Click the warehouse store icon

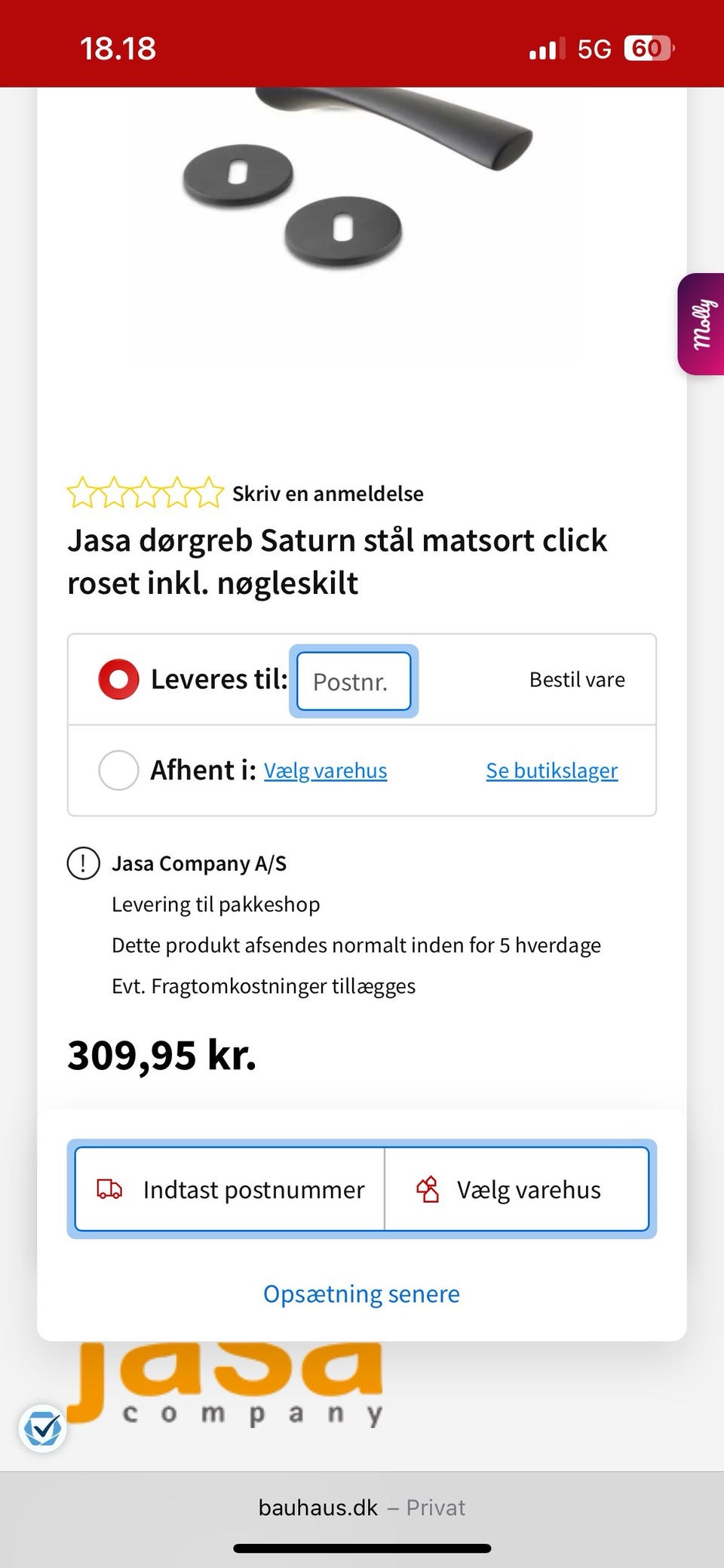pos(428,1189)
